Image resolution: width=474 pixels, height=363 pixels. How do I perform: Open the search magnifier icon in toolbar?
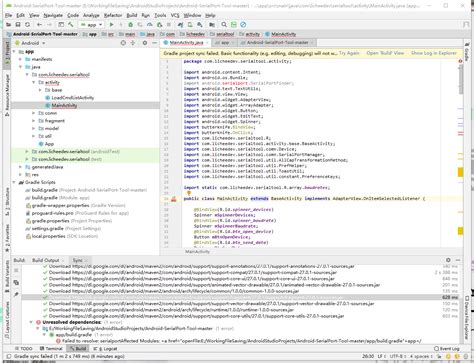click(x=224, y=25)
